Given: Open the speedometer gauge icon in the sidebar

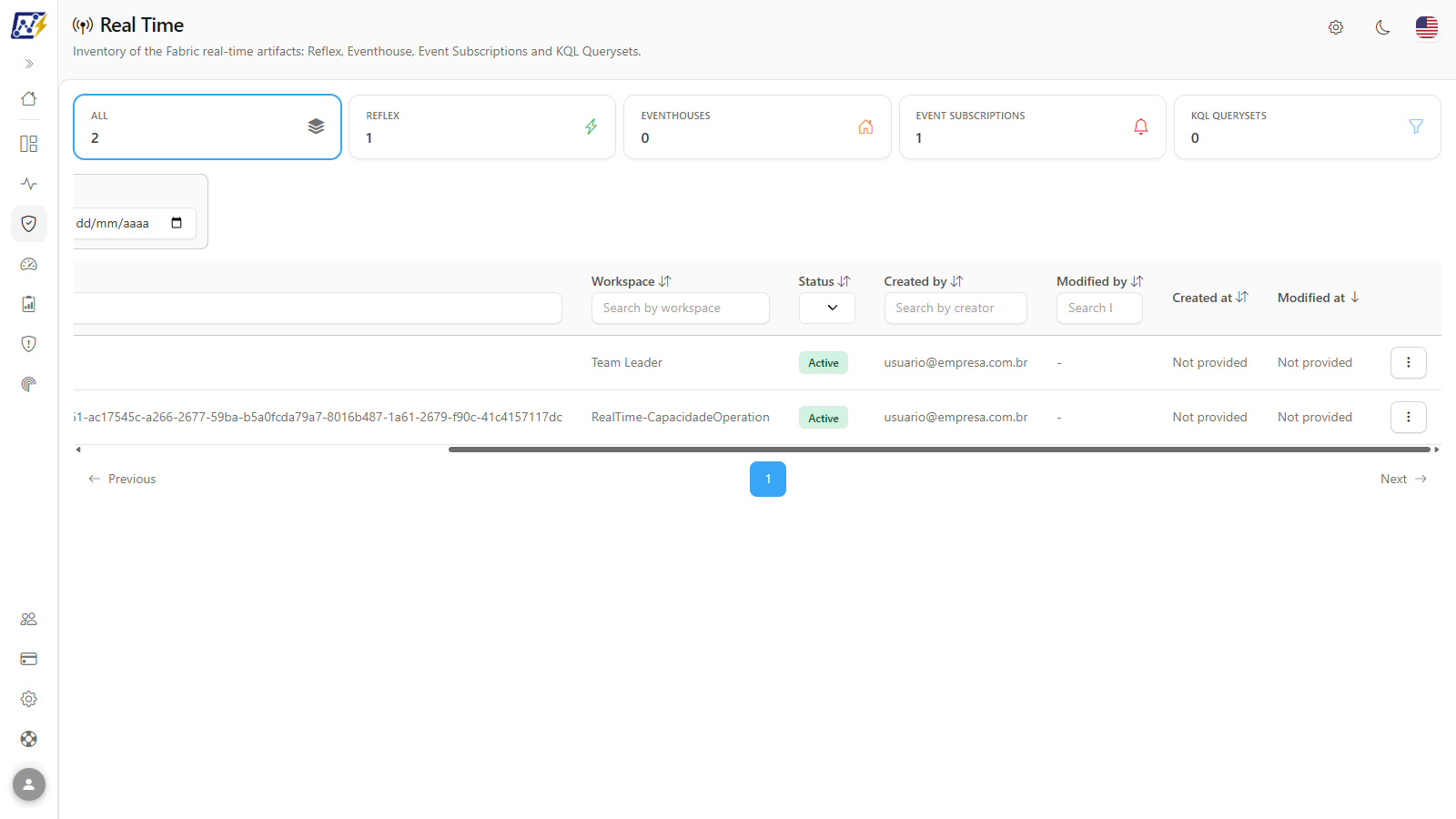Looking at the screenshot, I should (29, 264).
